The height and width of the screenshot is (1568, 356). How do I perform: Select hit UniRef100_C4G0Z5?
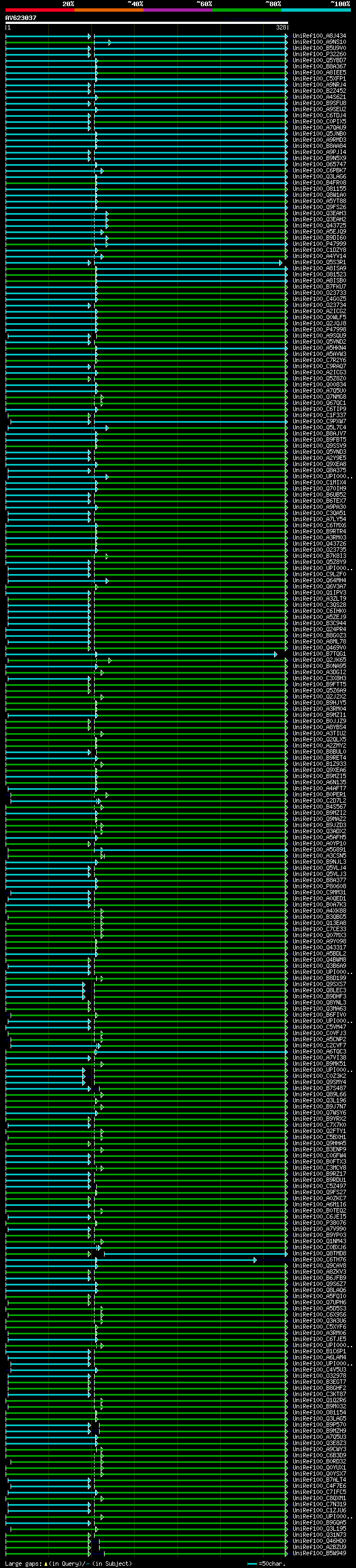tap(319, 299)
